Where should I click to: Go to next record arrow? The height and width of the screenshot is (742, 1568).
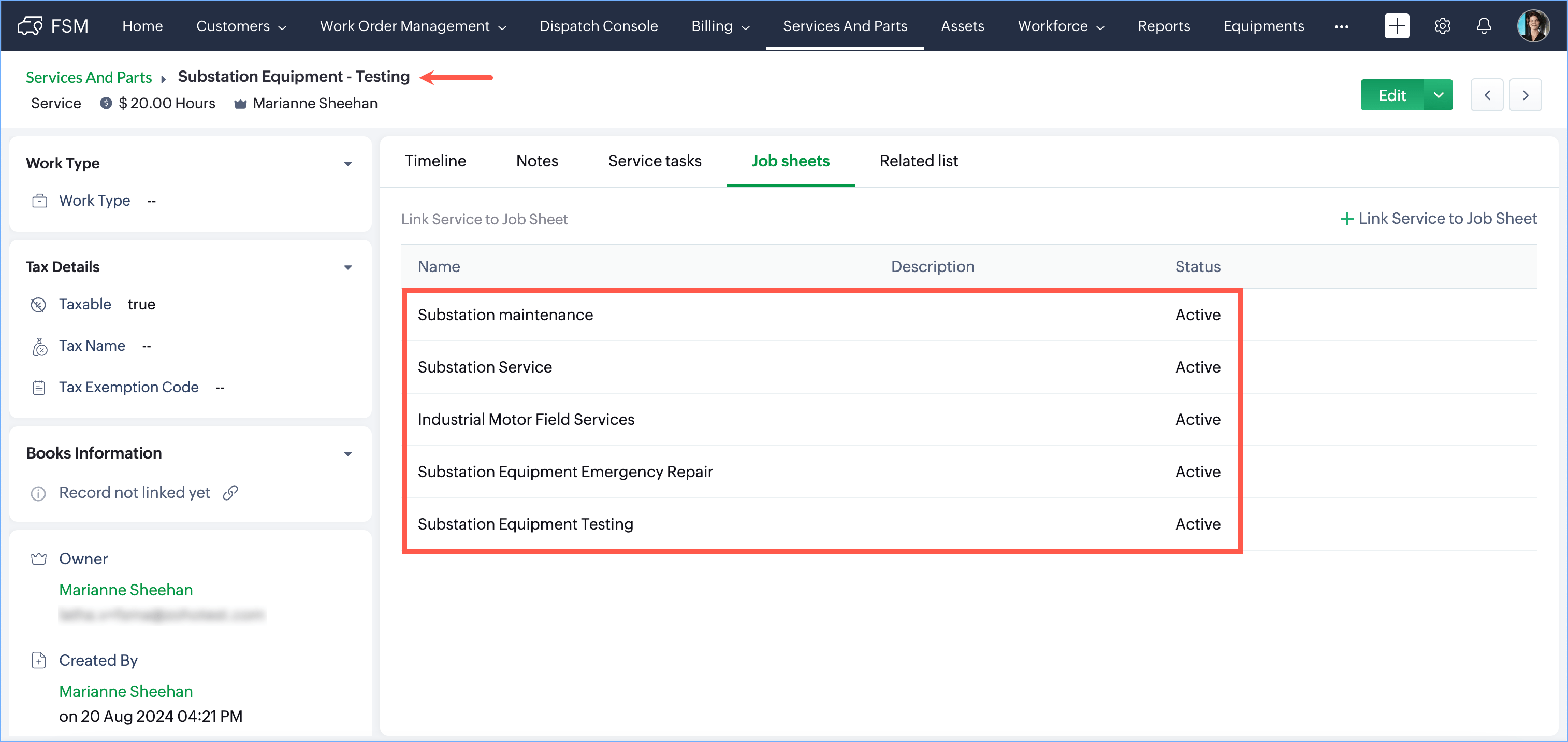point(1525,95)
